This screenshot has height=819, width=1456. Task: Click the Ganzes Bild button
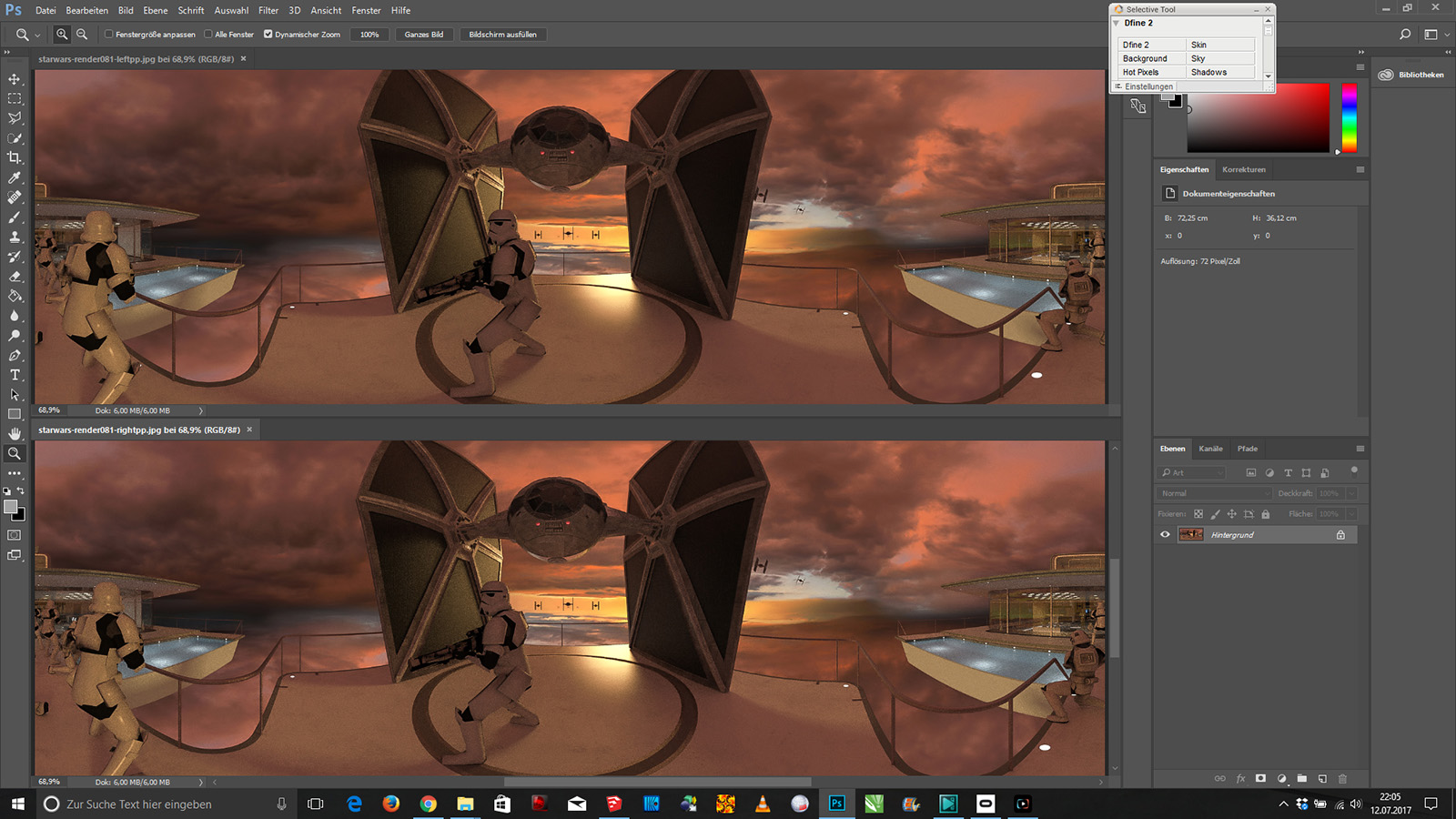pyautogui.click(x=424, y=35)
